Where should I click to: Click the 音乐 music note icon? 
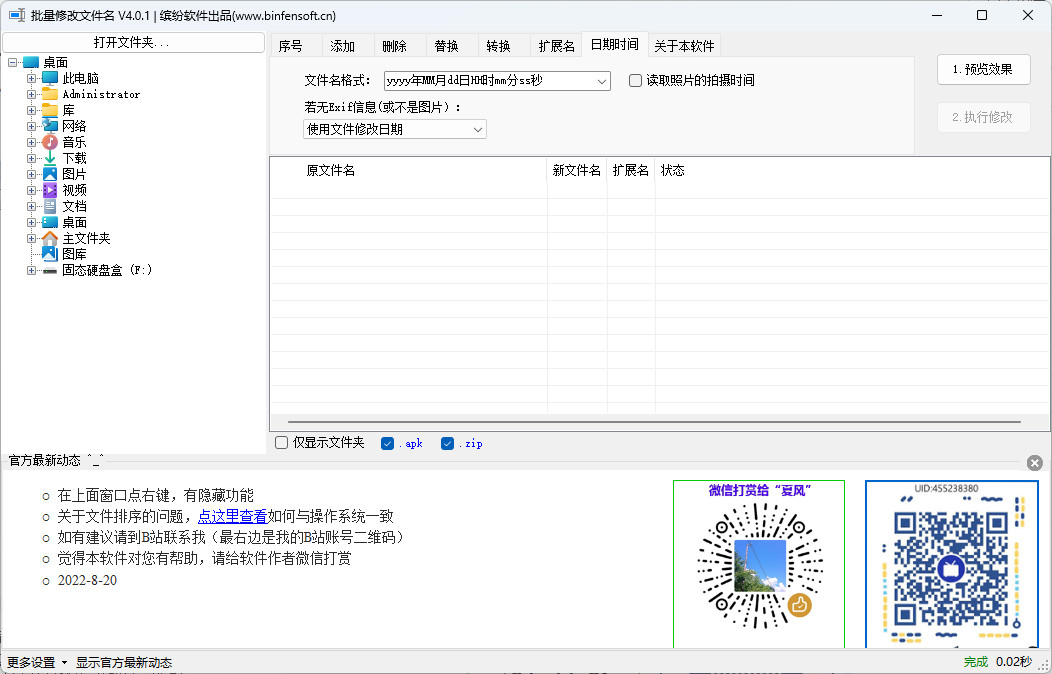coord(50,142)
